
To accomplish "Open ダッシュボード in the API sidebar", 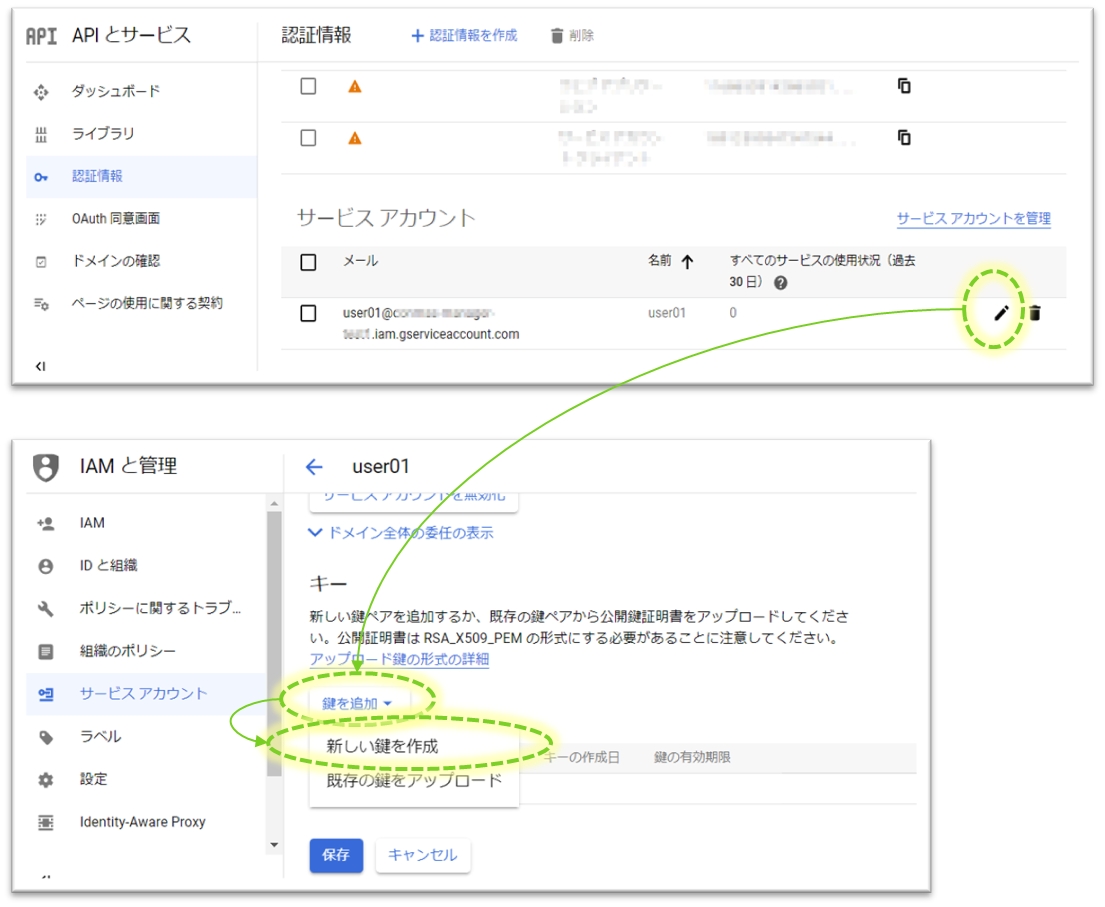I will click(115, 91).
